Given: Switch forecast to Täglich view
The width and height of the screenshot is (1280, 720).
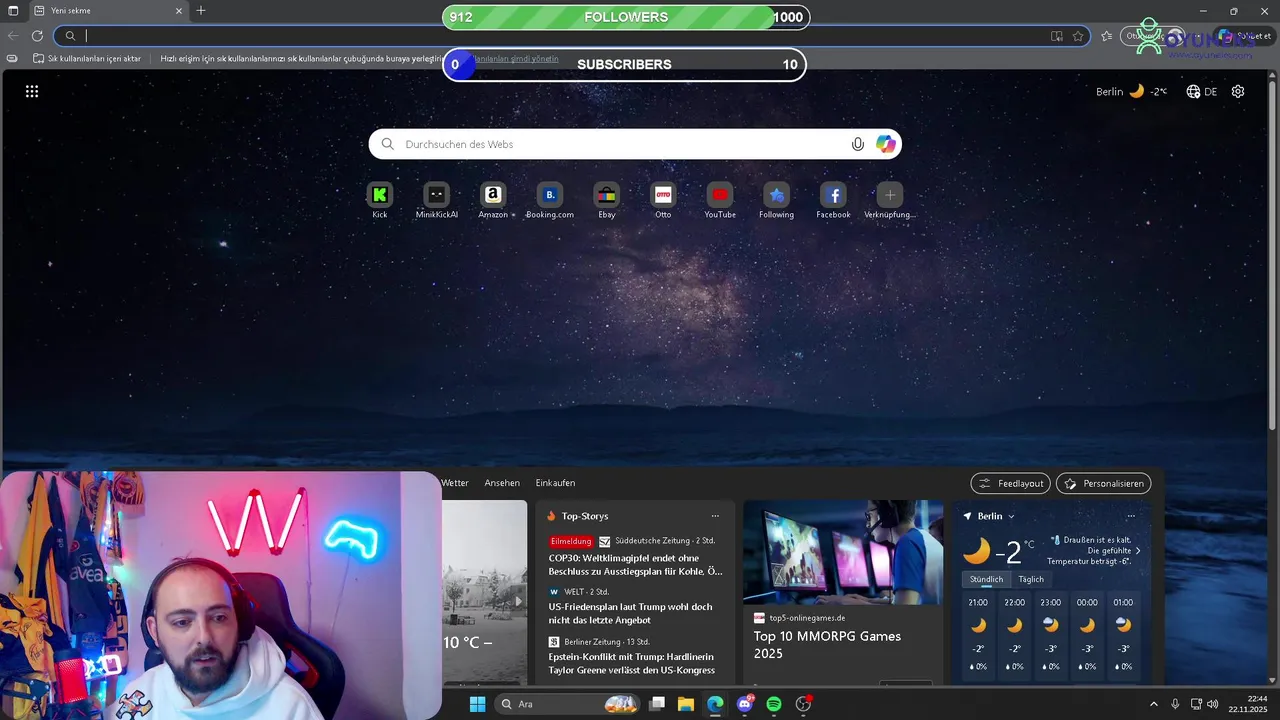Looking at the screenshot, I should click(x=1031, y=579).
